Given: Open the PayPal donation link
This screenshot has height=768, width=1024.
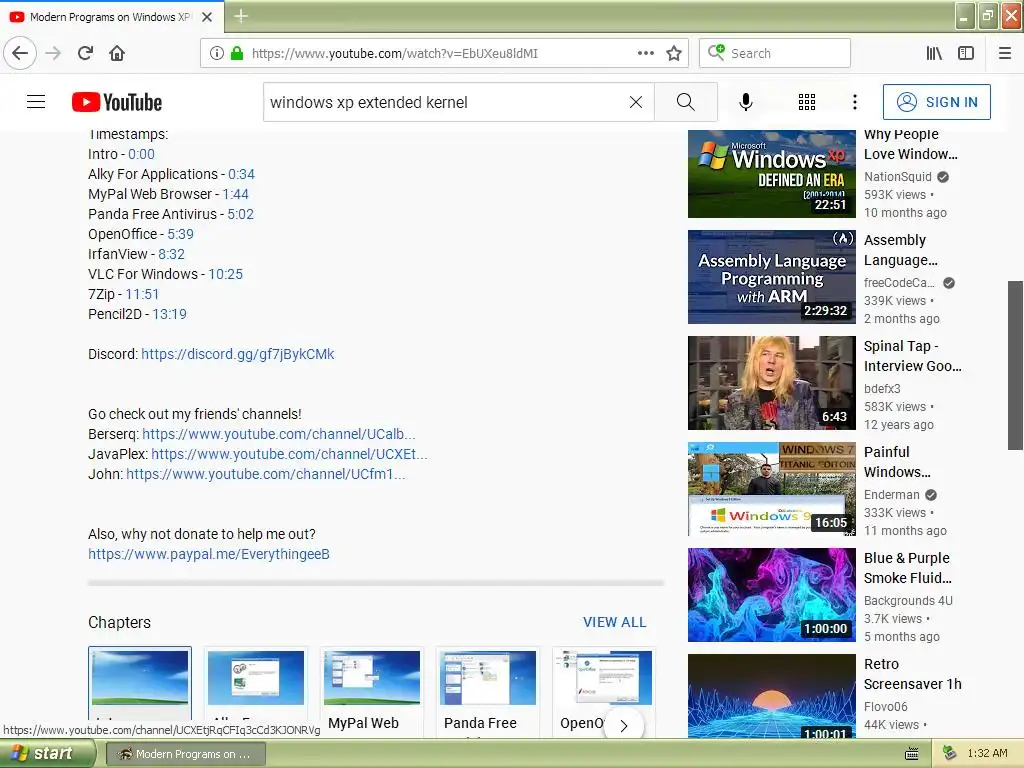Looking at the screenshot, I should click(x=209, y=554).
